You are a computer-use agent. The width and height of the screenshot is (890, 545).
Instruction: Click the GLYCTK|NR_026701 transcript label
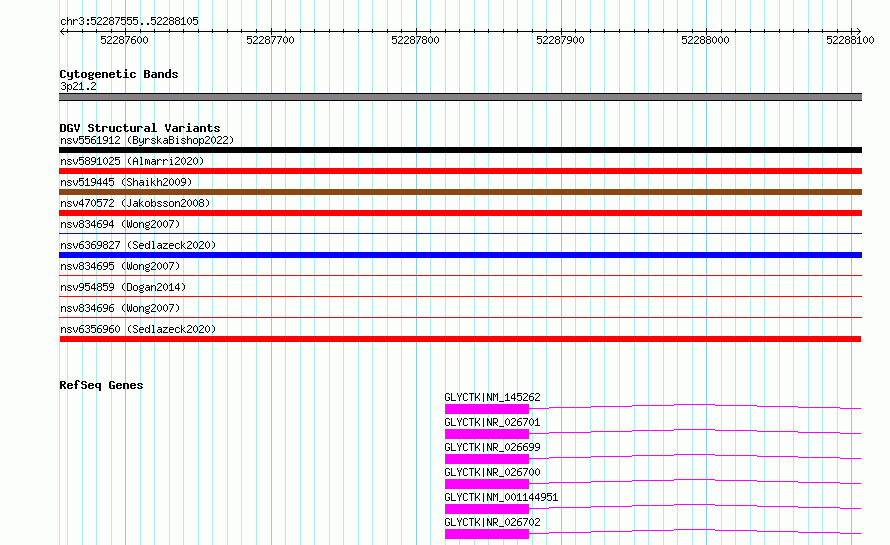492,422
